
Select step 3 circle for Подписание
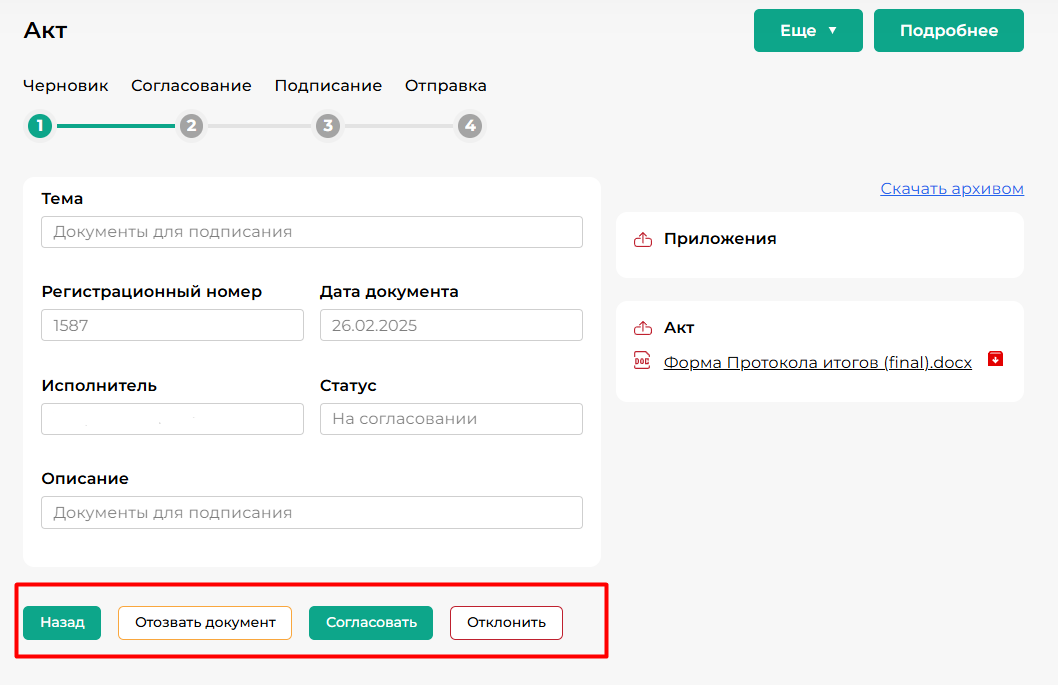(327, 126)
